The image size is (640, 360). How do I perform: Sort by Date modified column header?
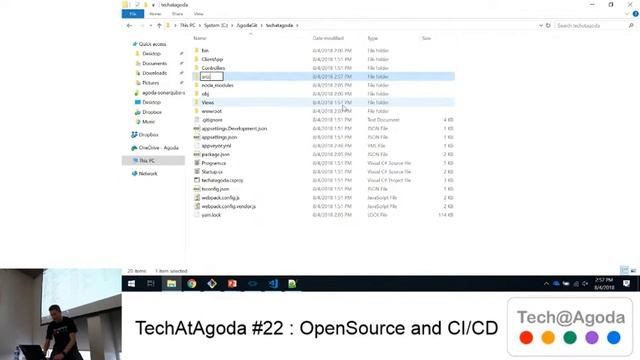coord(328,38)
